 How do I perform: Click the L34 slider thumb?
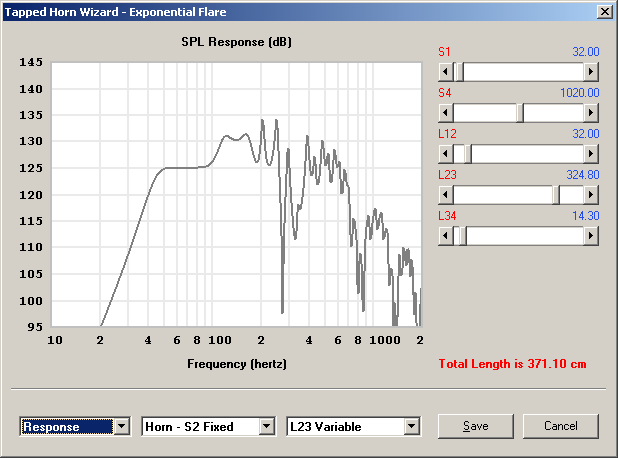click(x=463, y=236)
